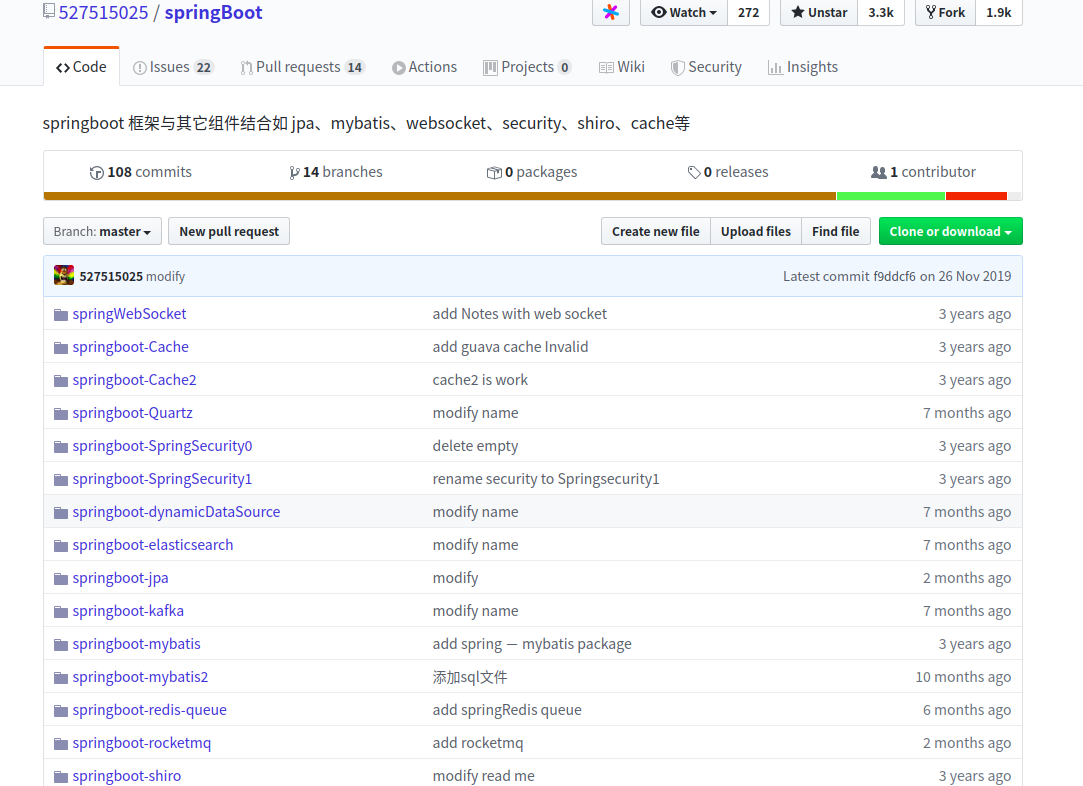The width and height of the screenshot is (1083, 786).
Task: View the 1.9k forks count
Action: pos(999,12)
